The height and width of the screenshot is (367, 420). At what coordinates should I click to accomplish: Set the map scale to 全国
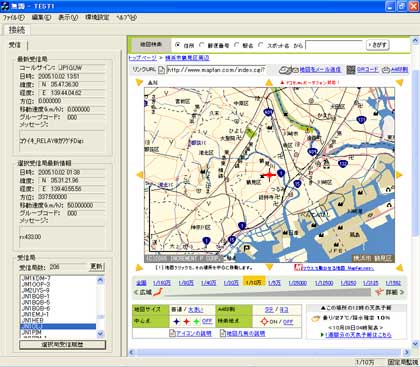141,283
